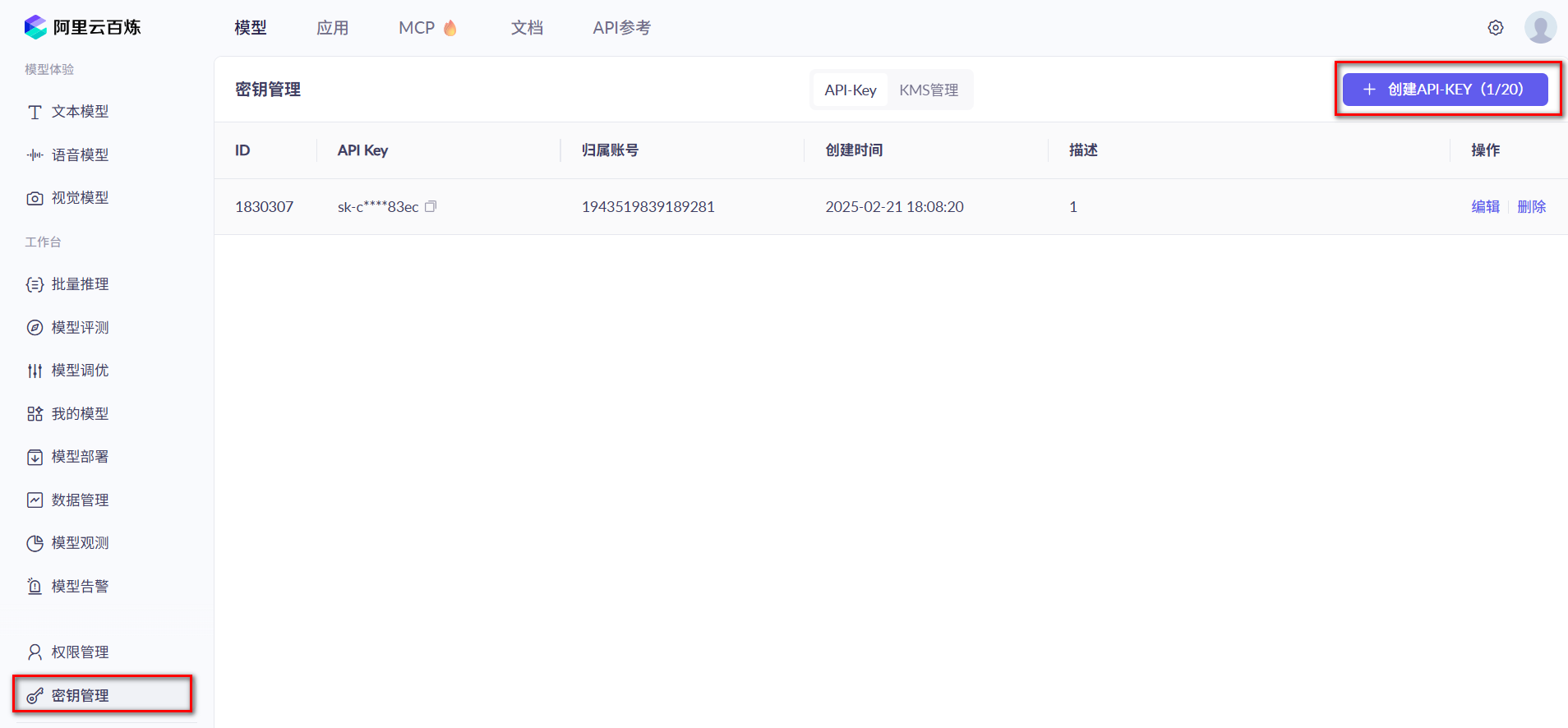Click the 模型体验 sidebar section label

(49, 70)
